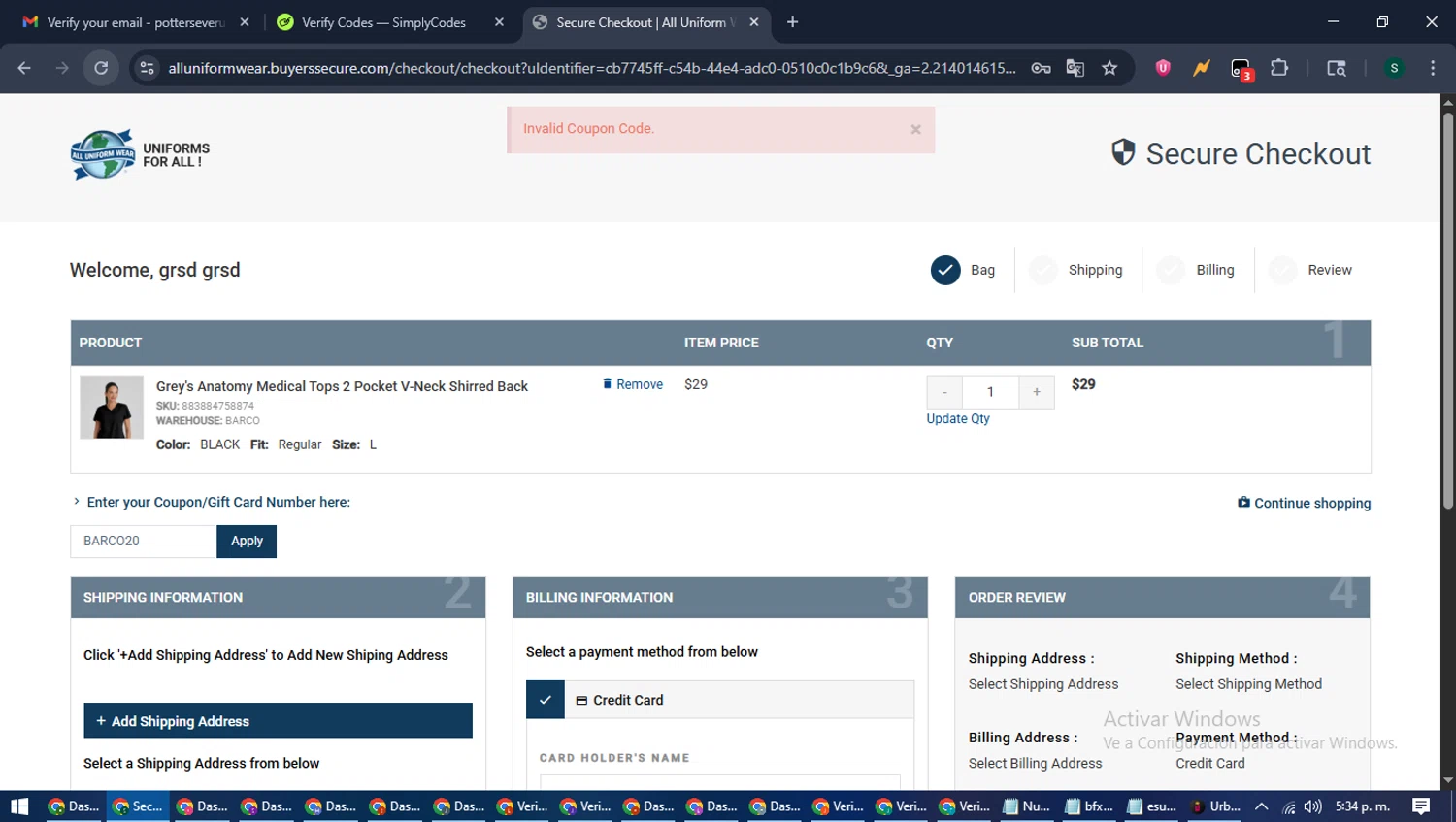The width and height of the screenshot is (1456, 822).
Task: Open network status in system tray
Action: [x=1288, y=806]
